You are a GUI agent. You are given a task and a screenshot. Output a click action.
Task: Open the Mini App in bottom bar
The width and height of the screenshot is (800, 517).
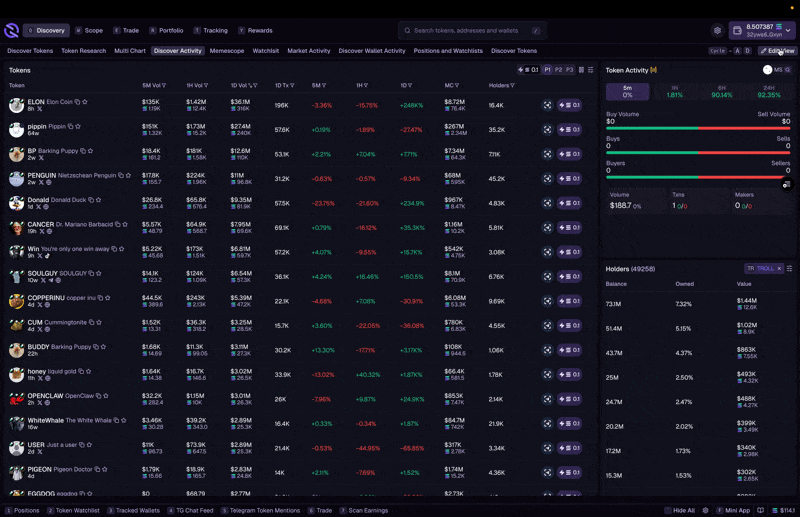[x=733, y=510]
